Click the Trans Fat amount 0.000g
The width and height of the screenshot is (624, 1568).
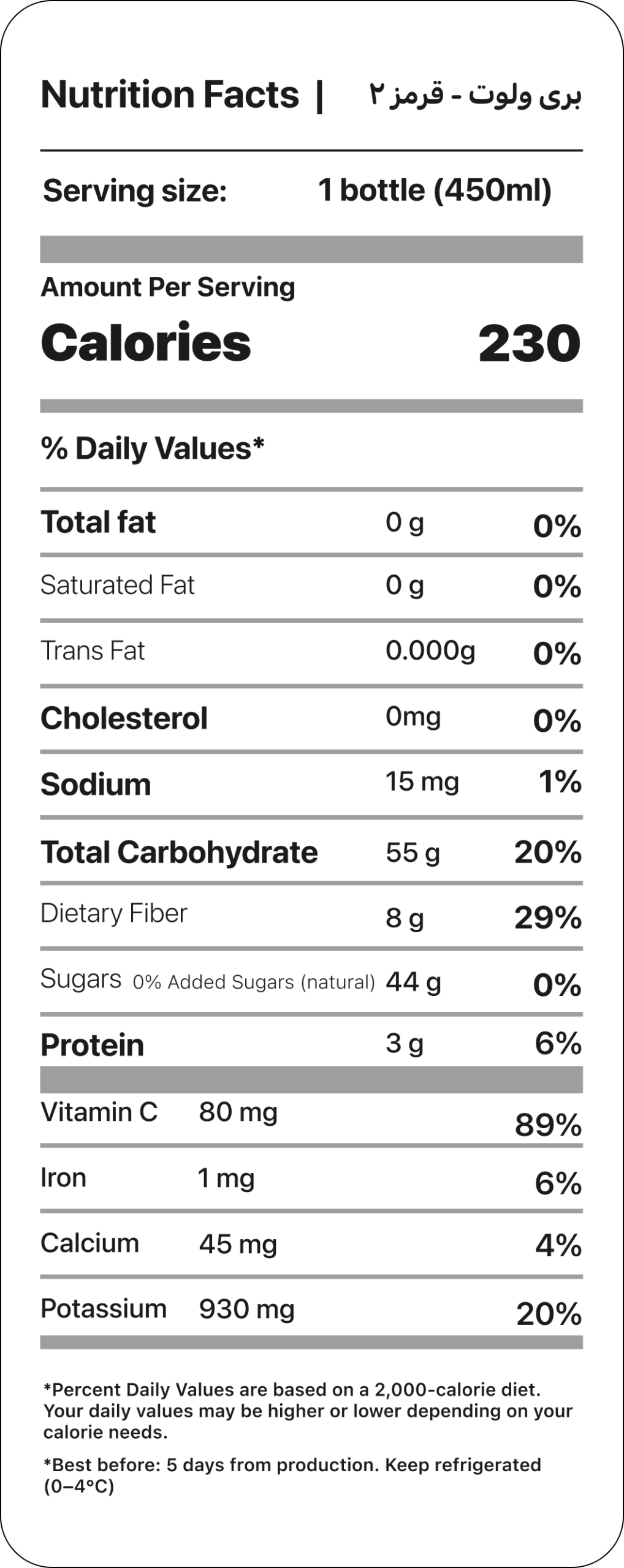pyautogui.click(x=430, y=650)
